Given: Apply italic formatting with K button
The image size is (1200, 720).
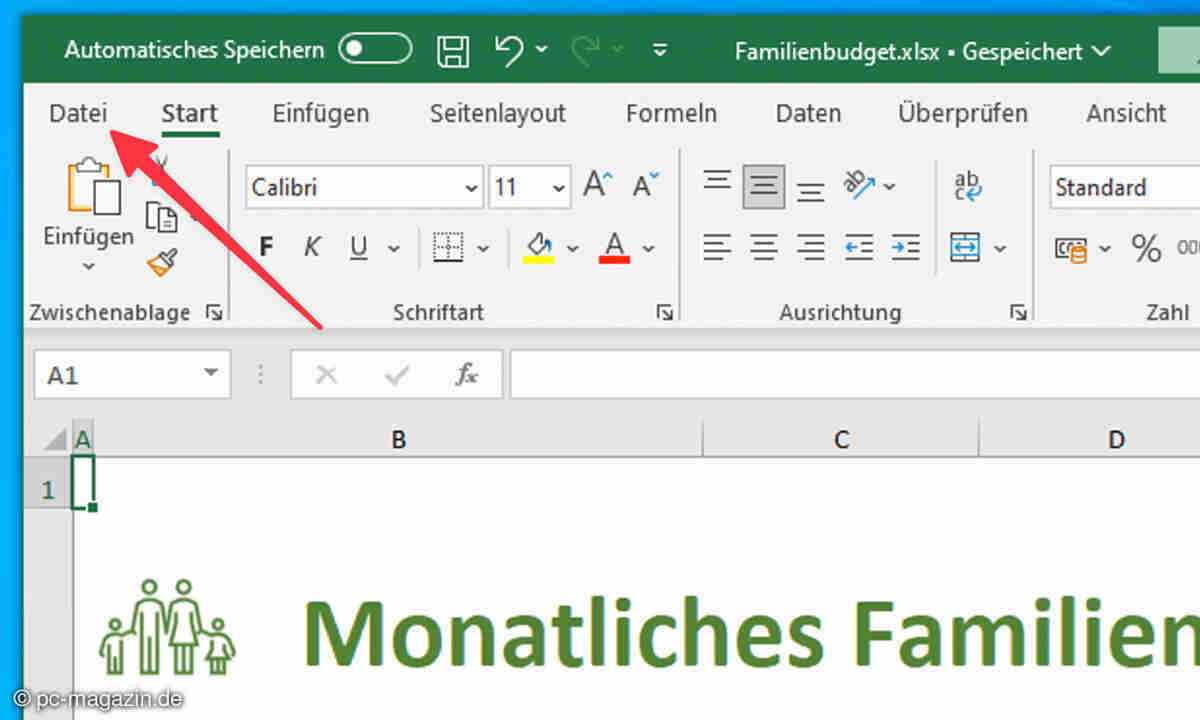Looking at the screenshot, I should point(312,247).
